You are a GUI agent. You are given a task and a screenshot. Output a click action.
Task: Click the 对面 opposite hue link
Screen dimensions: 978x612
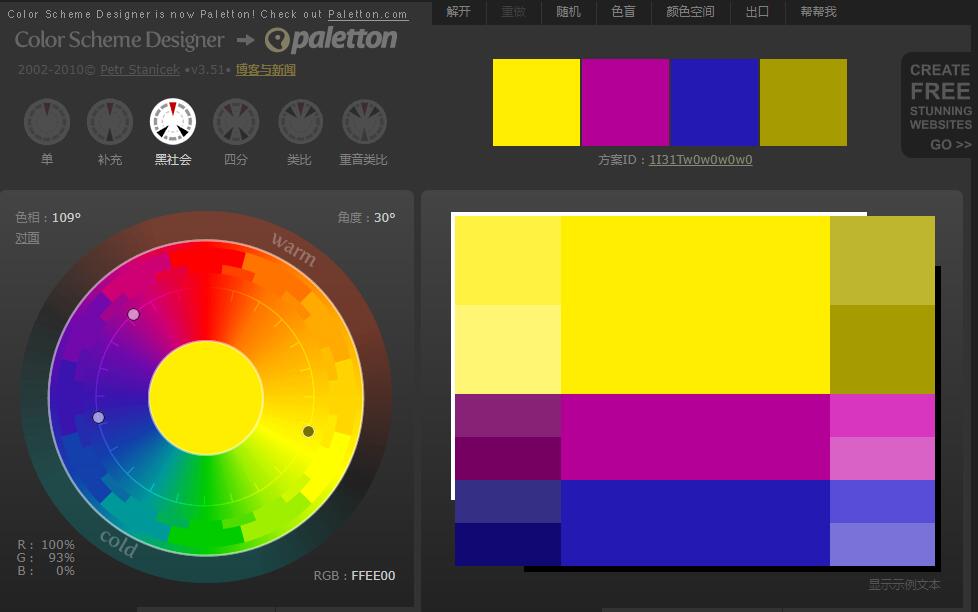(x=28, y=238)
